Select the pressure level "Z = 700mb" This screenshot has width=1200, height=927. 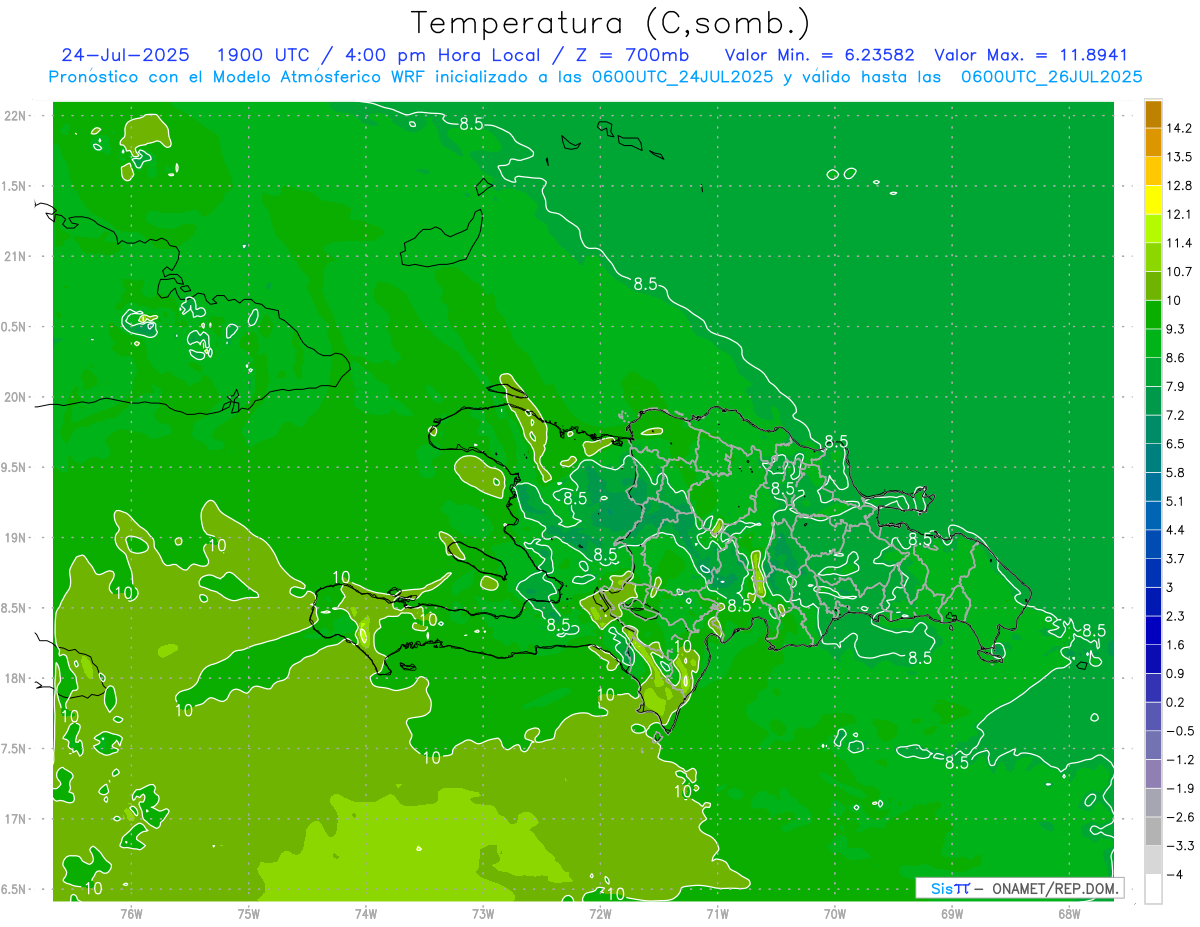631,55
